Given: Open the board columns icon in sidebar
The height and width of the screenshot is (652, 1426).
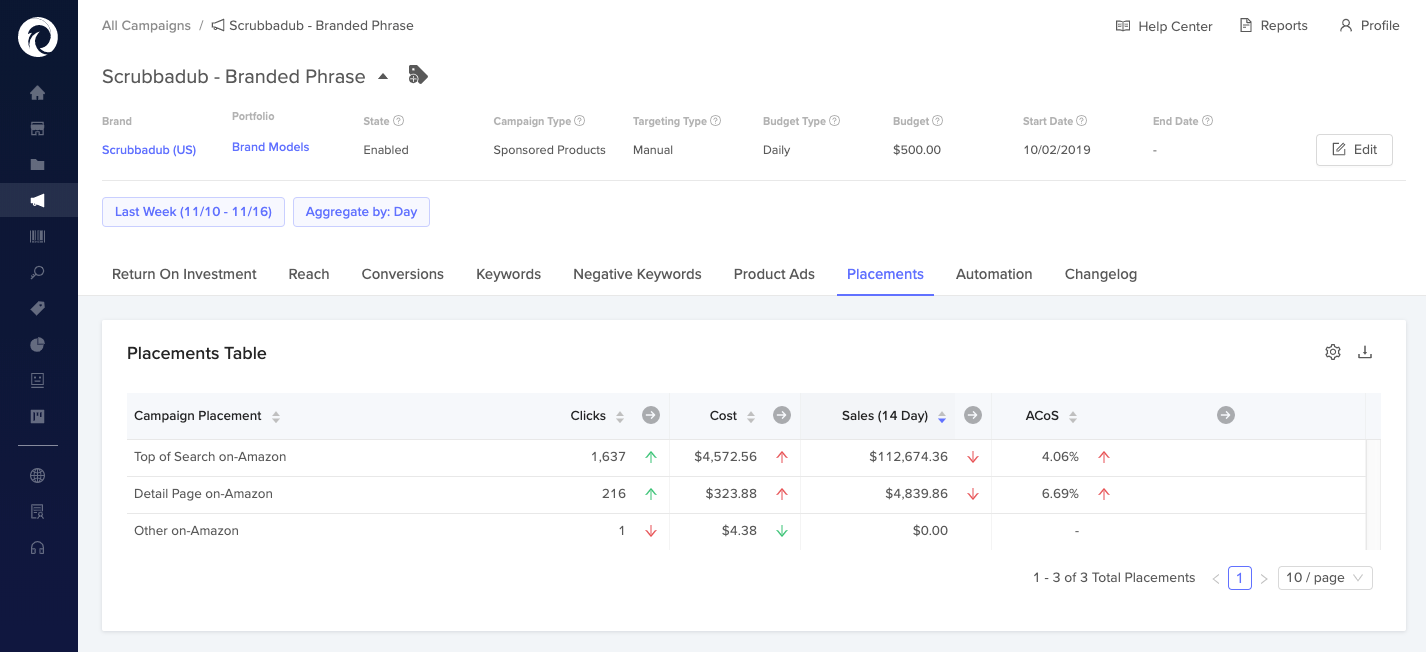Looking at the screenshot, I should pos(38,417).
